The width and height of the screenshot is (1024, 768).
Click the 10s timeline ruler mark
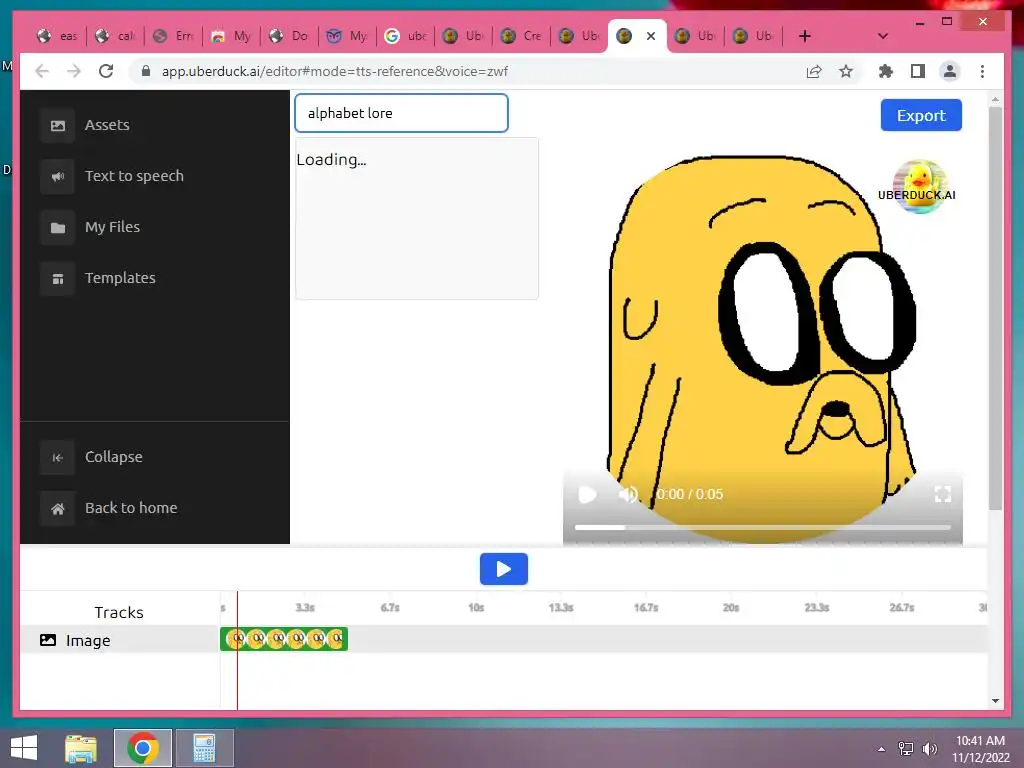[x=476, y=608]
